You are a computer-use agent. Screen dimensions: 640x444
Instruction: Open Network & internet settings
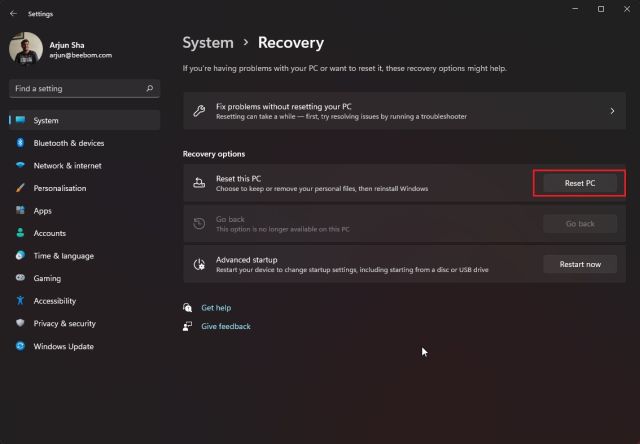[x=84, y=166]
